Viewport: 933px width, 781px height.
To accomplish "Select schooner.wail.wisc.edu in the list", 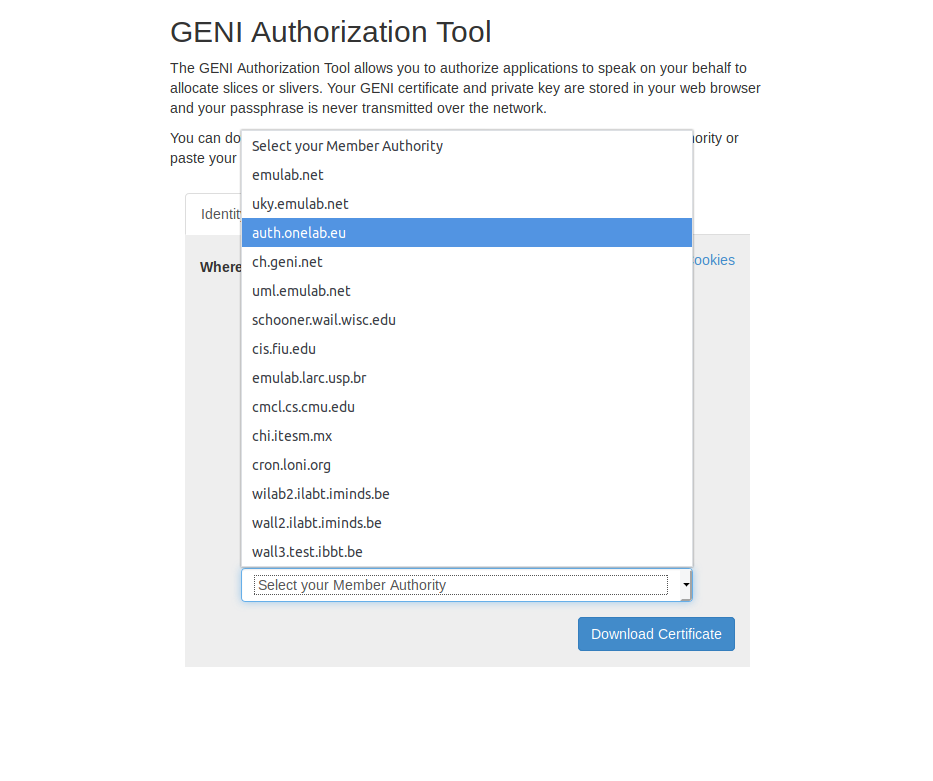I will [324, 320].
